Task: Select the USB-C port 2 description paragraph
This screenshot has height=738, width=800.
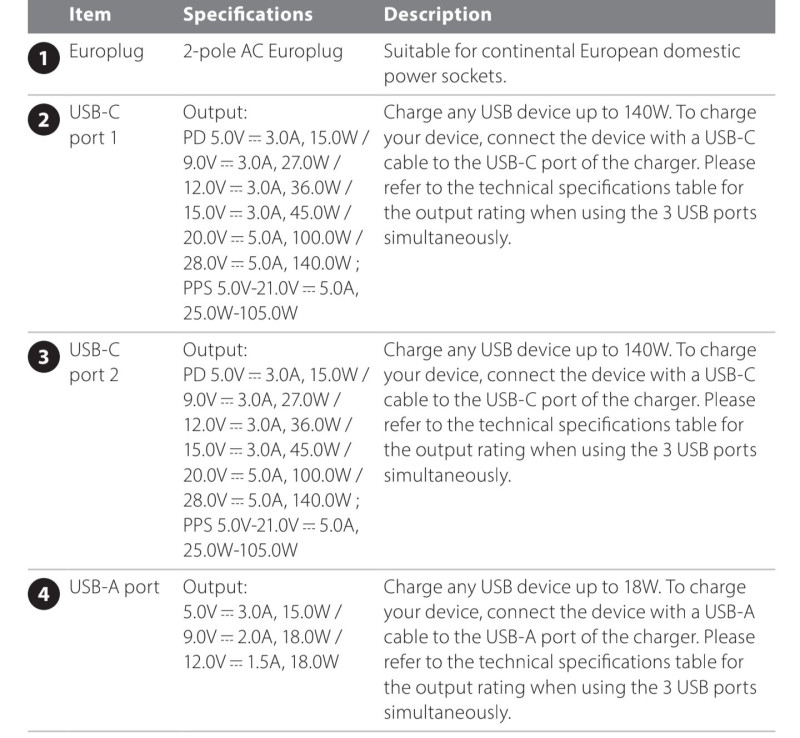Action: pos(569,412)
